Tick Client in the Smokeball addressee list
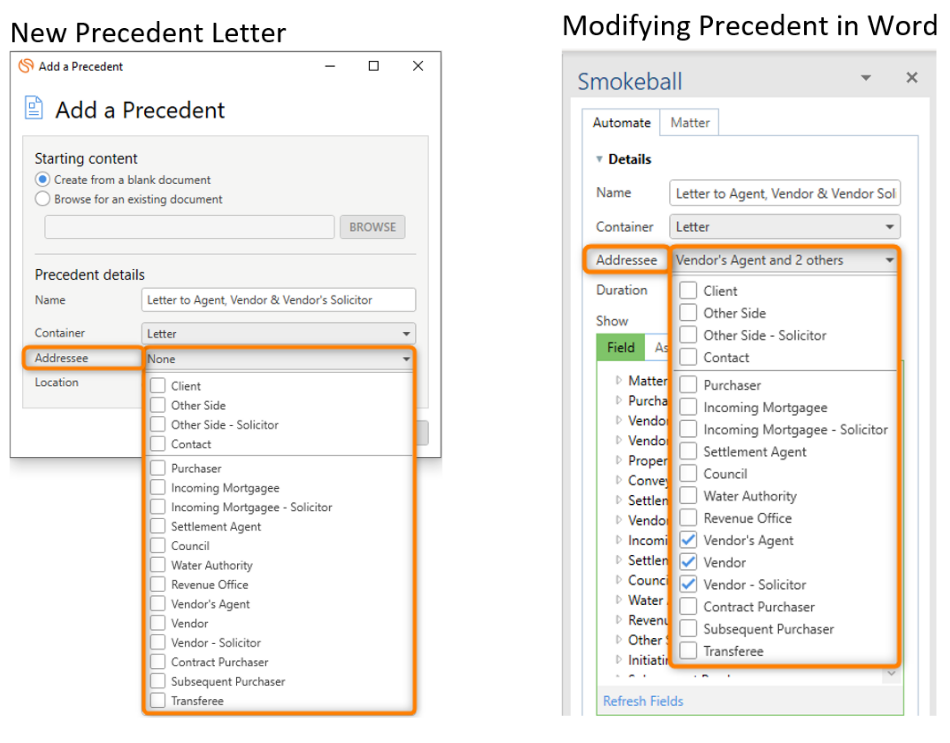 688,290
